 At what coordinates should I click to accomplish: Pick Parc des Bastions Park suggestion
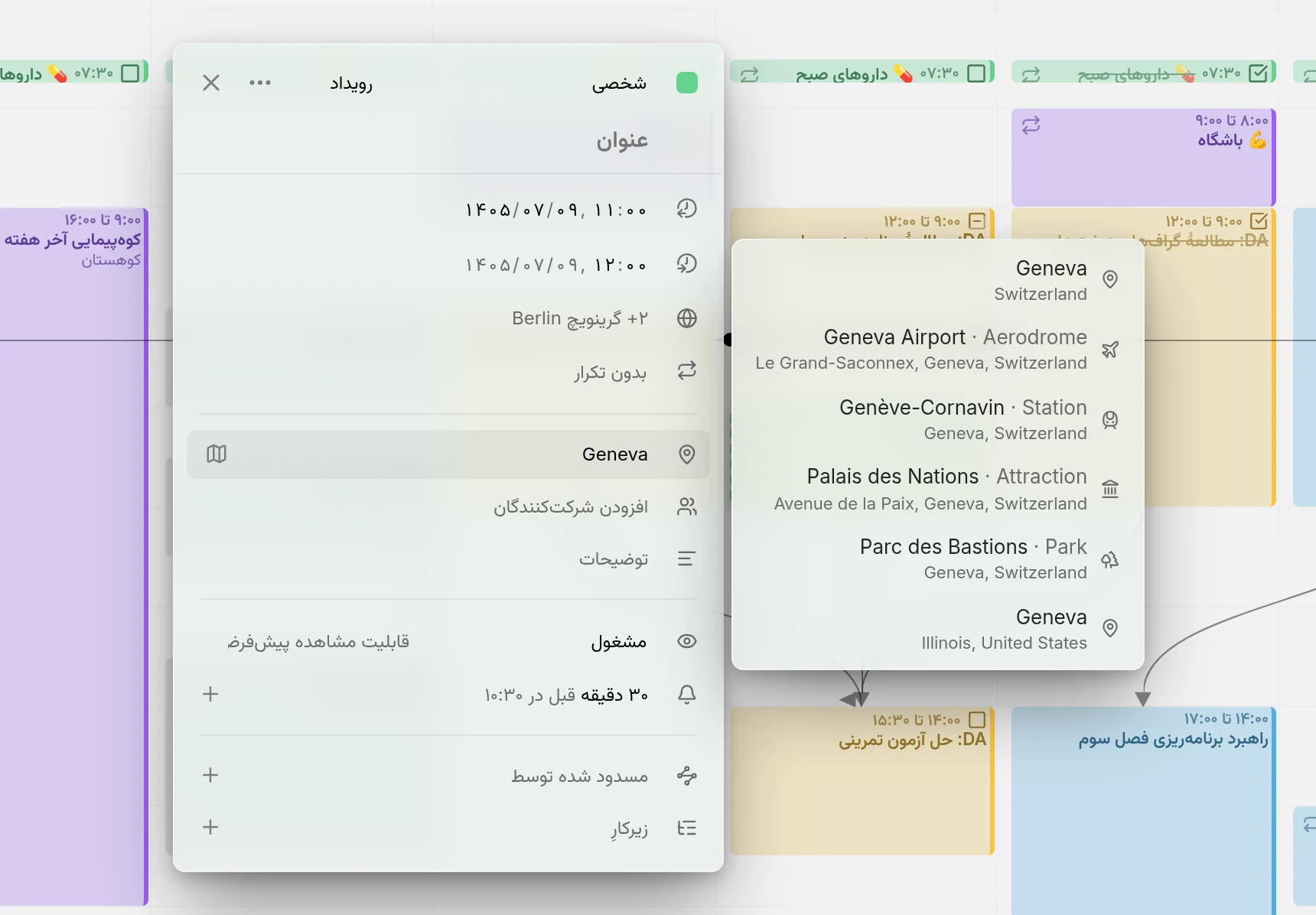click(937, 558)
